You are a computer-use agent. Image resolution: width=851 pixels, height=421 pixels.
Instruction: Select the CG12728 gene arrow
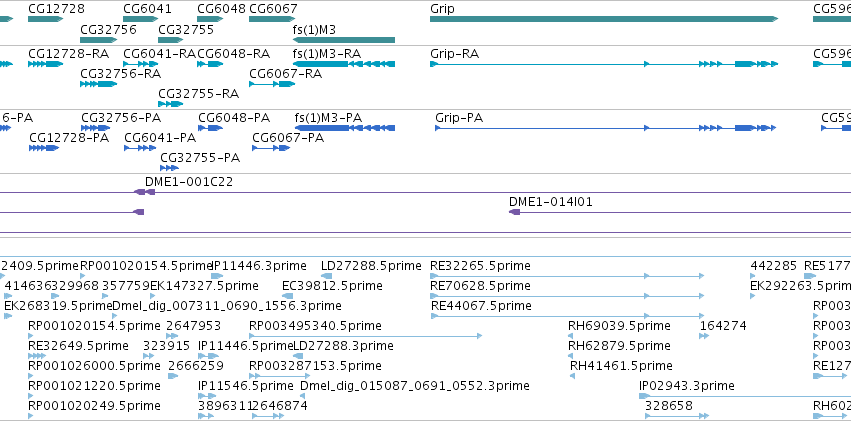(x=45, y=19)
